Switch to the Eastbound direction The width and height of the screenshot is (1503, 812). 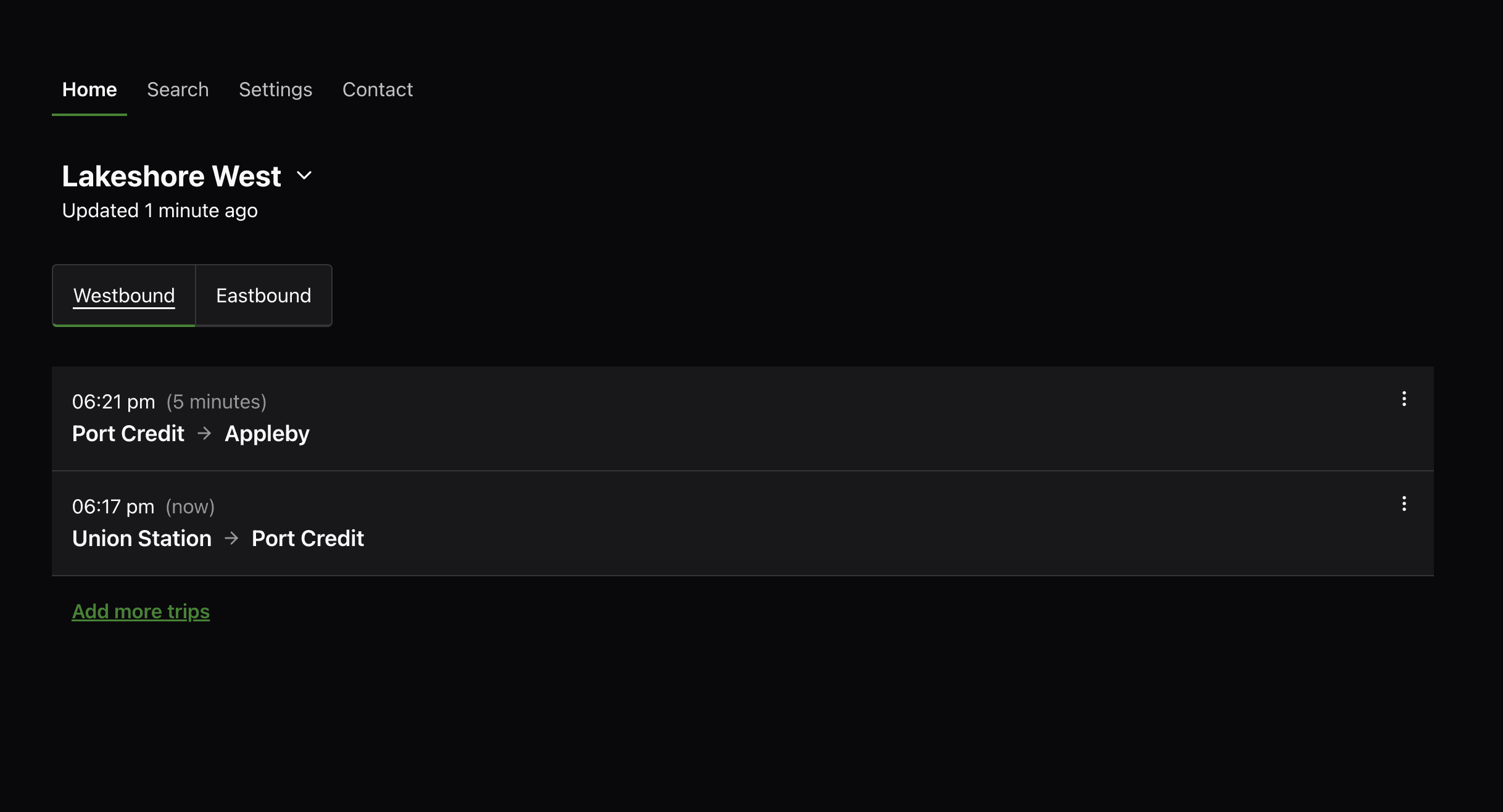point(263,296)
